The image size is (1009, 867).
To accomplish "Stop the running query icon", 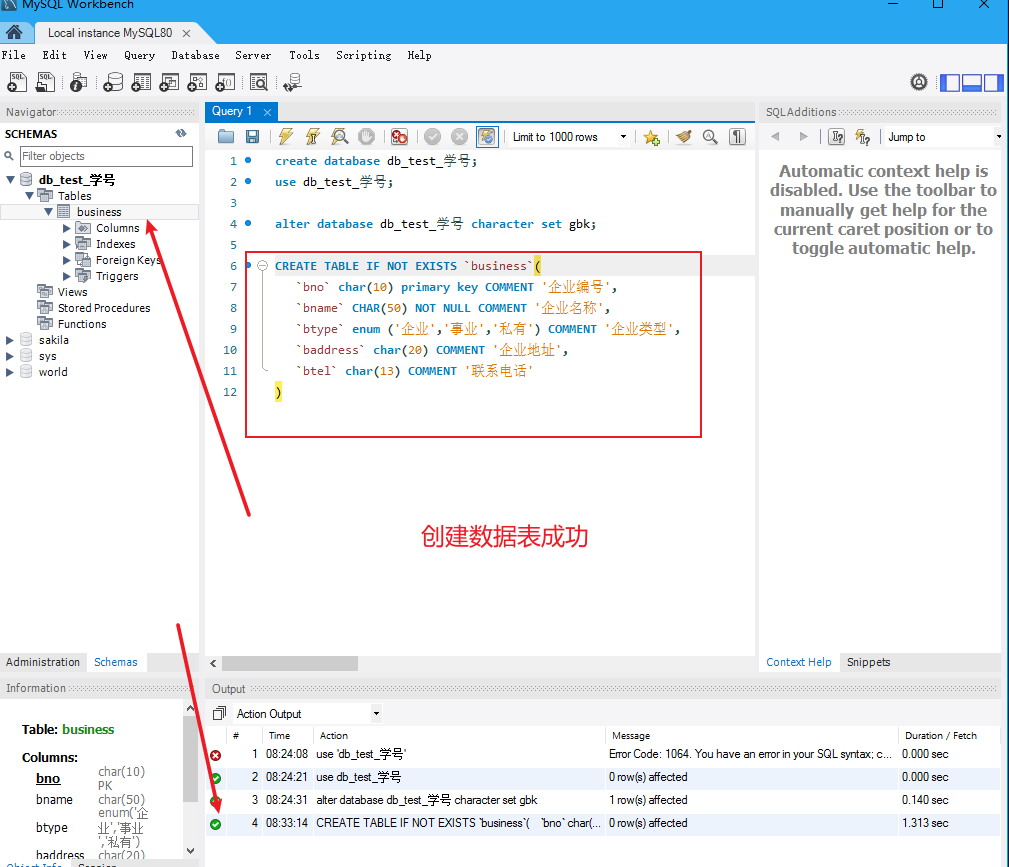I will click(366, 136).
